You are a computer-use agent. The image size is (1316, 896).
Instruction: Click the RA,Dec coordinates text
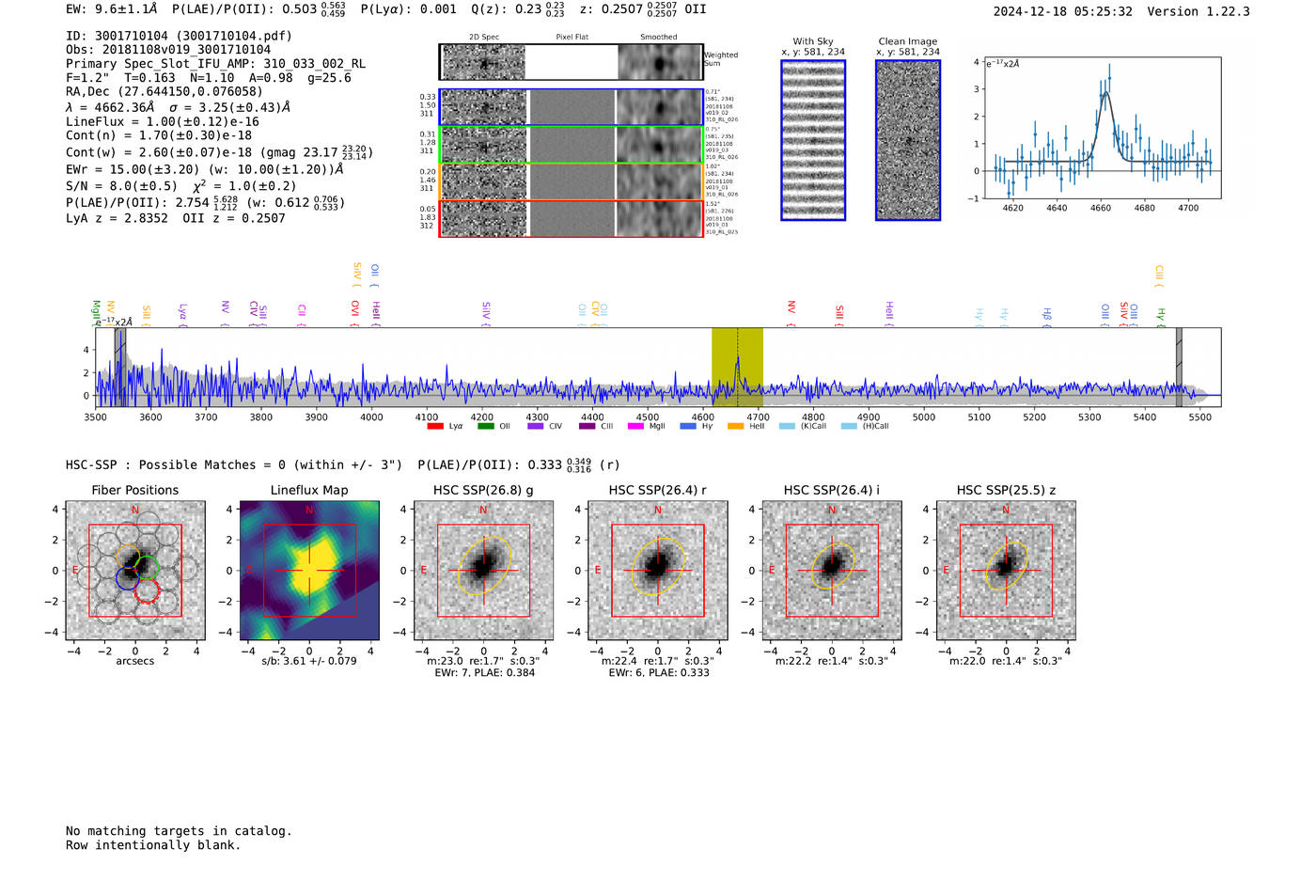click(x=164, y=91)
